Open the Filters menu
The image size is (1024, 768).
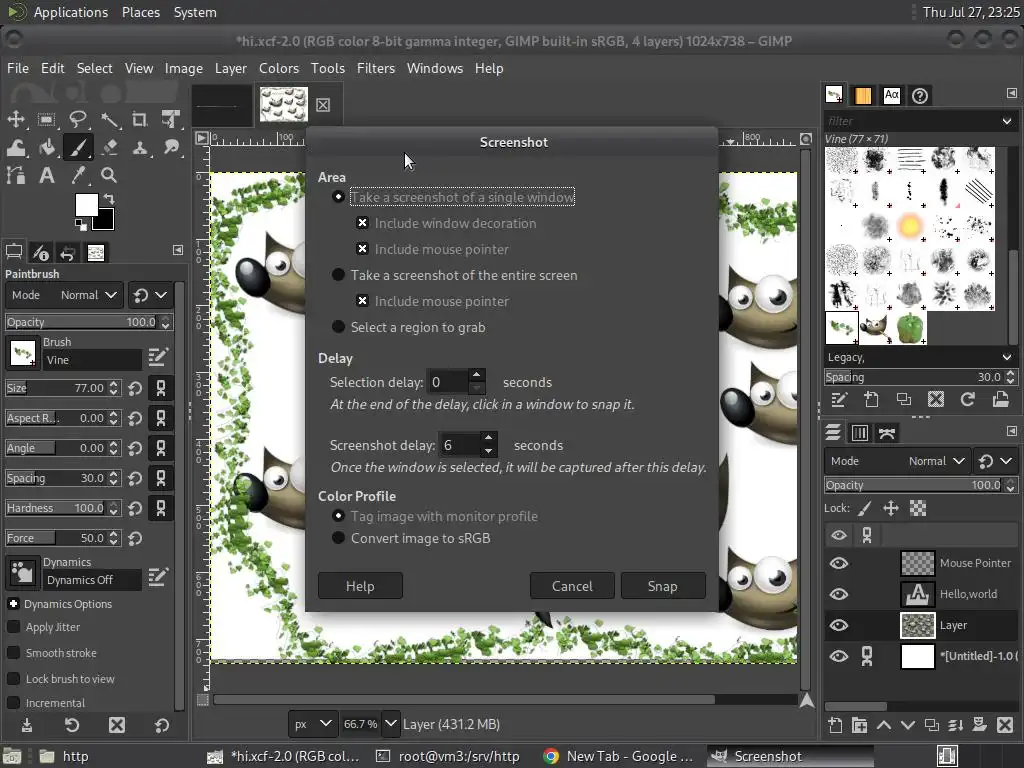pos(376,69)
